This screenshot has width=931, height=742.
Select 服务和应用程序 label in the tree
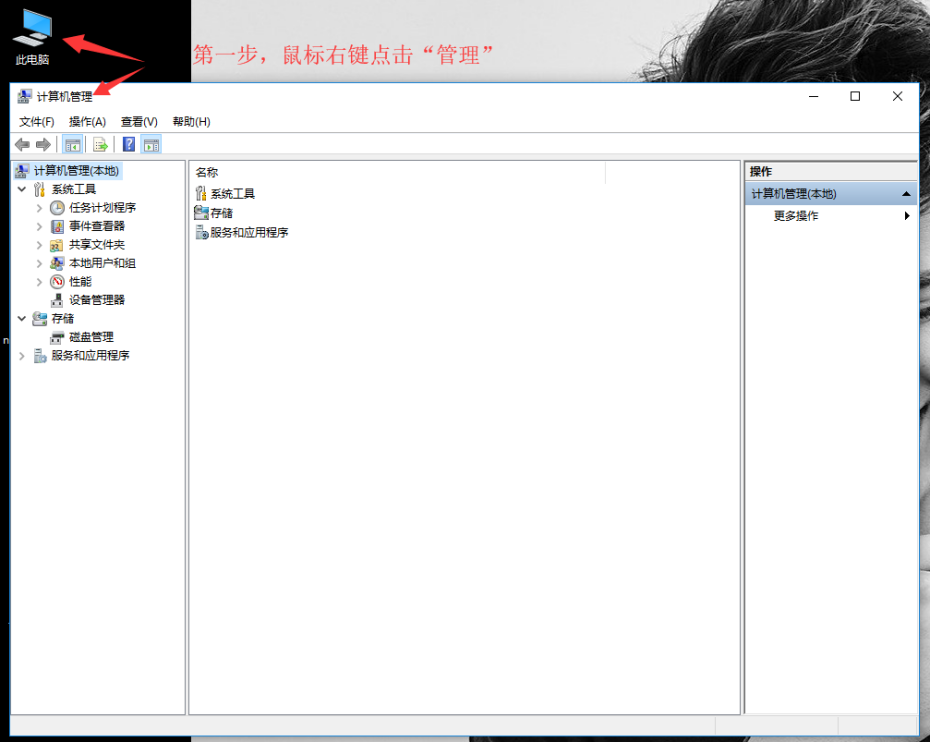[90, 356]
